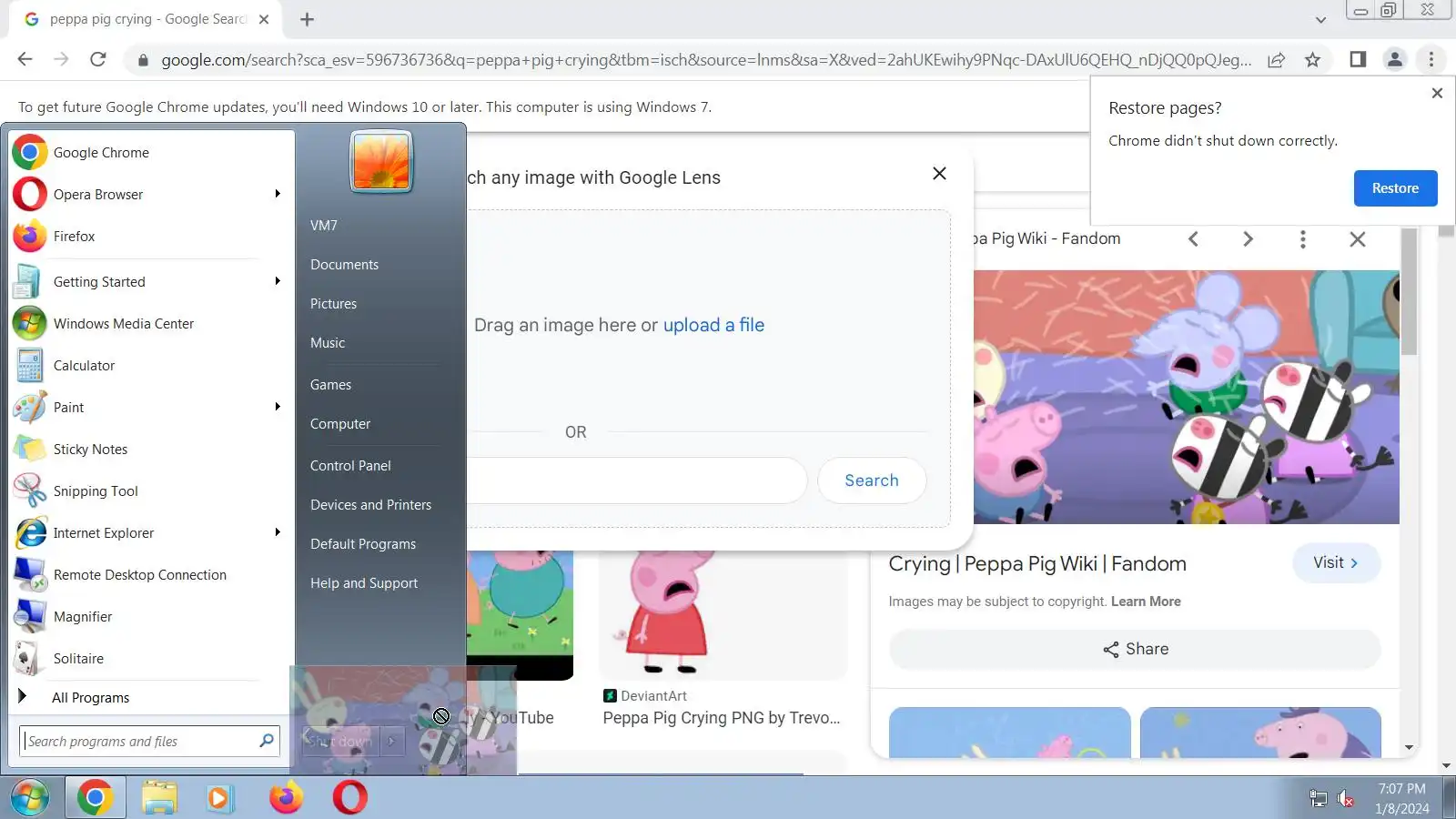Open Remote Desktop Connection
This screenshot has width=1456, height=819.
150,575
